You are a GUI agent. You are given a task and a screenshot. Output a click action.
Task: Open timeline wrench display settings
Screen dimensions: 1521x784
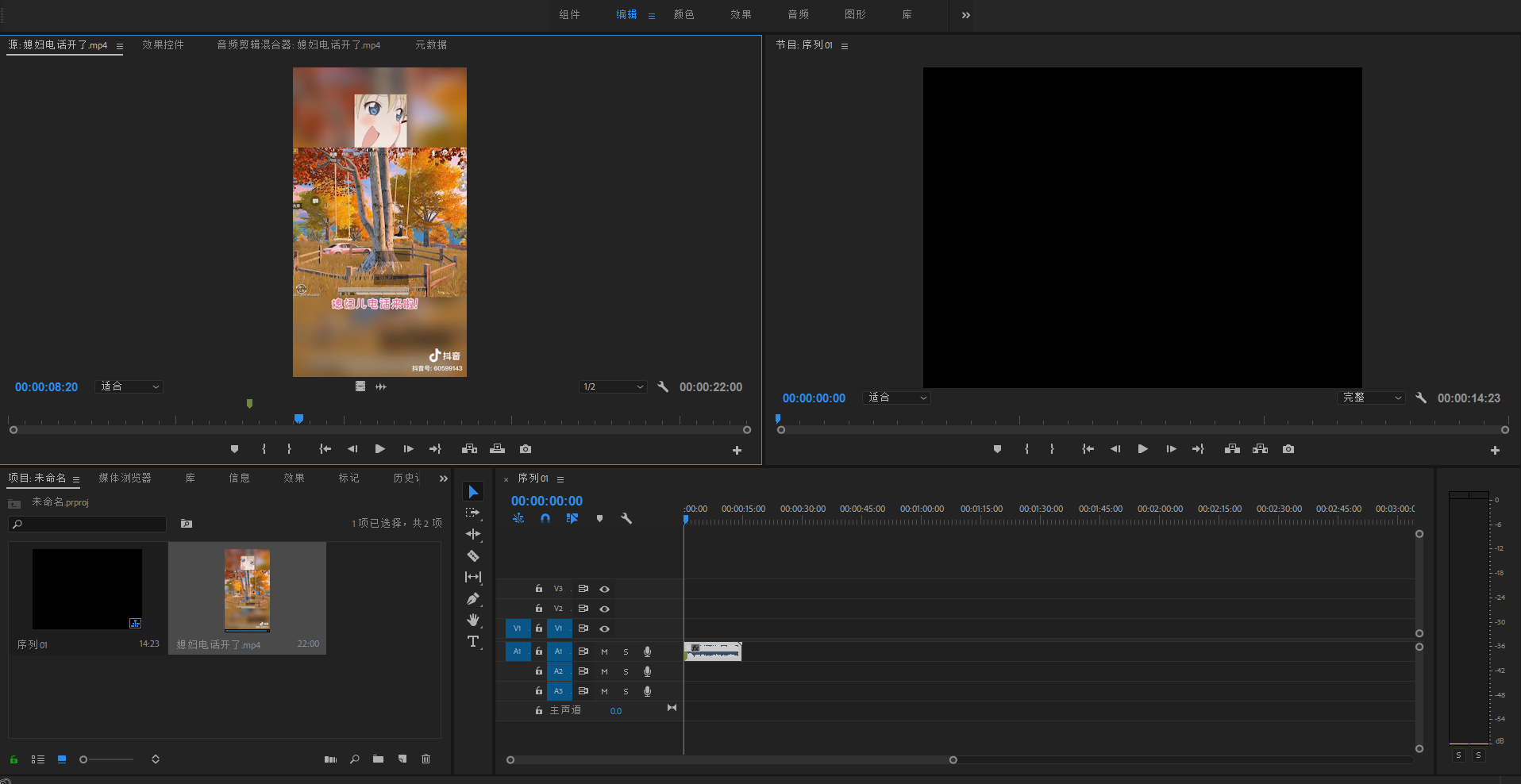pyautogui.click(x=626, y=518)
